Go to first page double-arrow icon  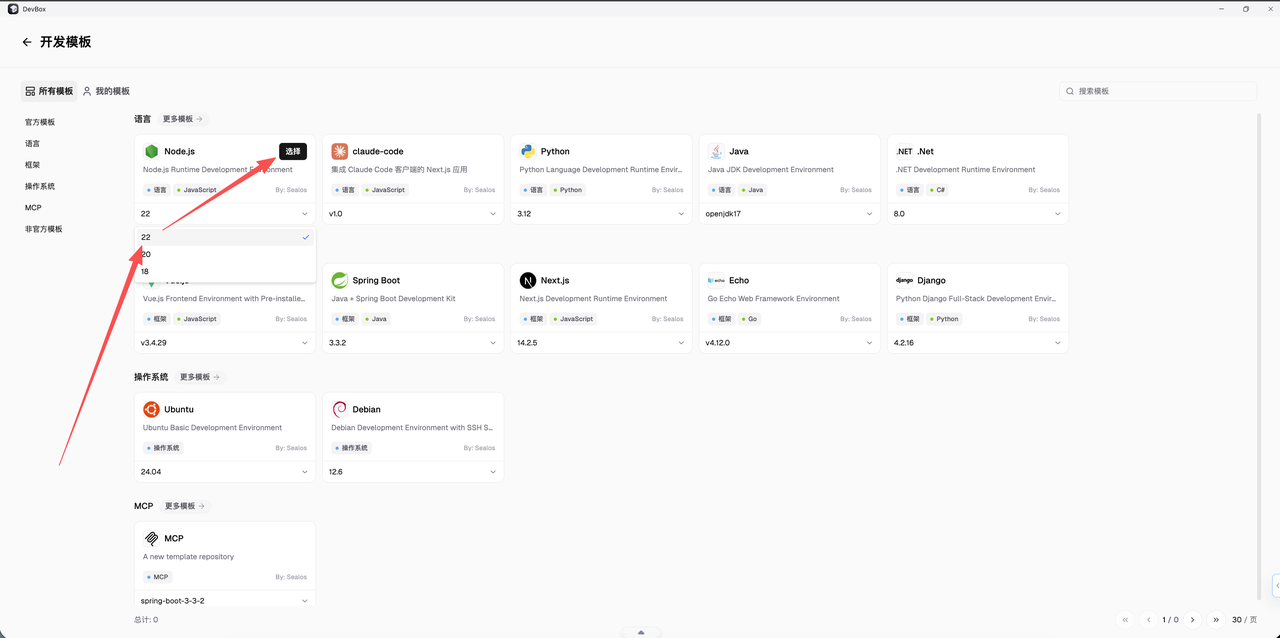coord(1126,620)
